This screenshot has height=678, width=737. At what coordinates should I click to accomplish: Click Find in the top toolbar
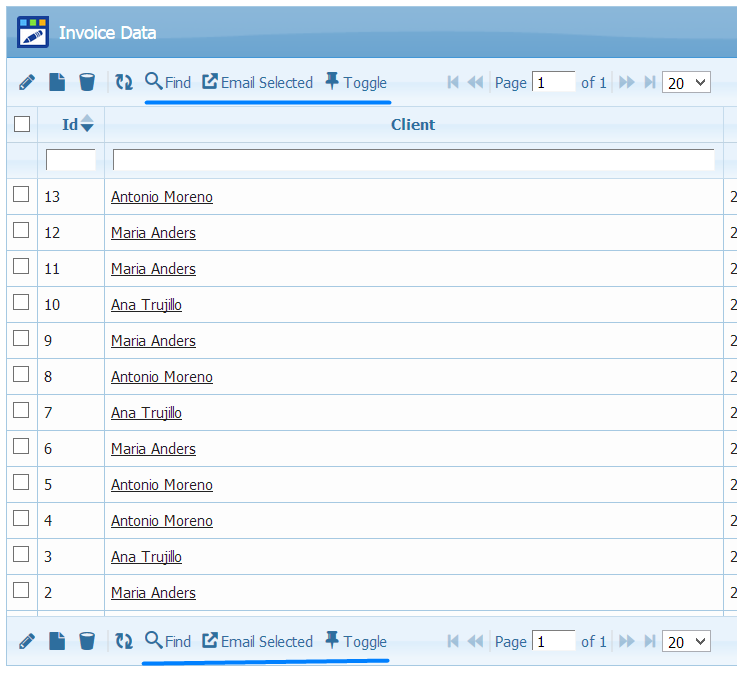point(168,82)
